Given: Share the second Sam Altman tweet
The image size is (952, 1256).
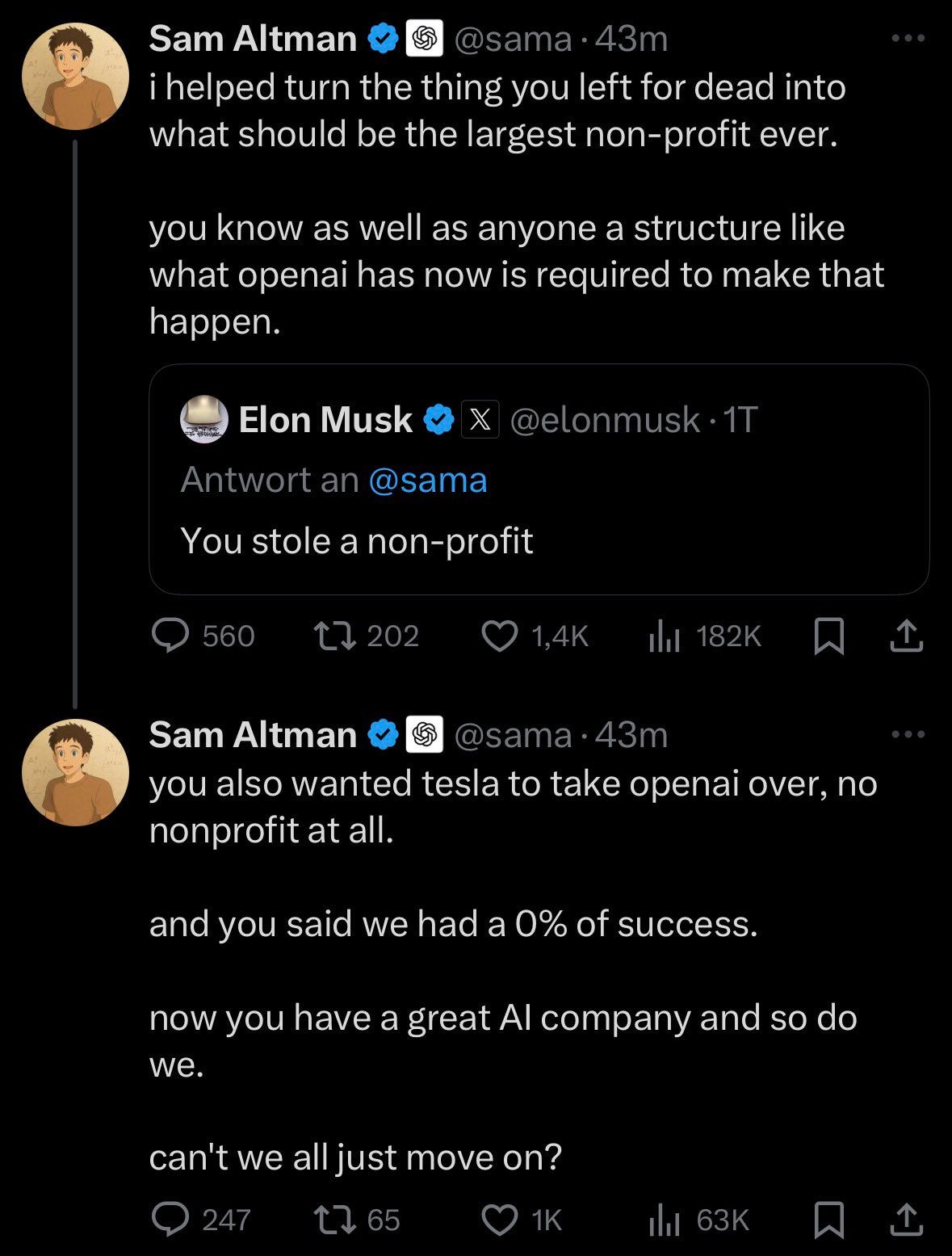Looking at the screenshot, I should [x=906, y=1220].
